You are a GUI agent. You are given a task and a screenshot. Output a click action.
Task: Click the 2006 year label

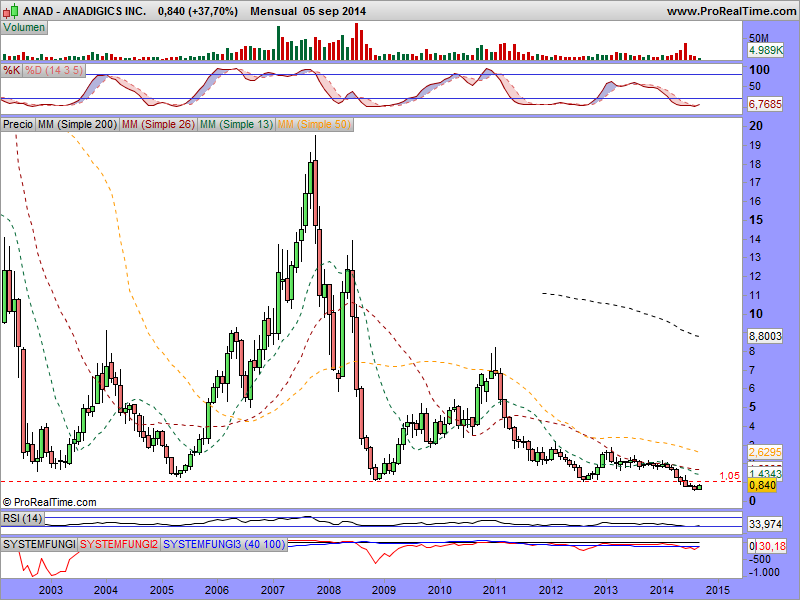[217, 590]
